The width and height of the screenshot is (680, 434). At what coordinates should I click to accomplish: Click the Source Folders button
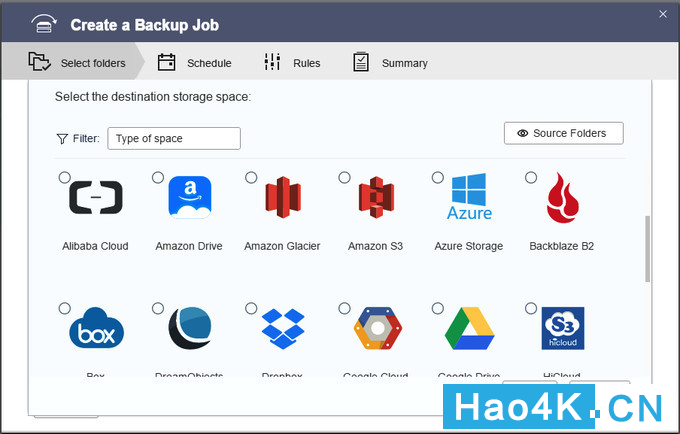click(x=564, y=133)
